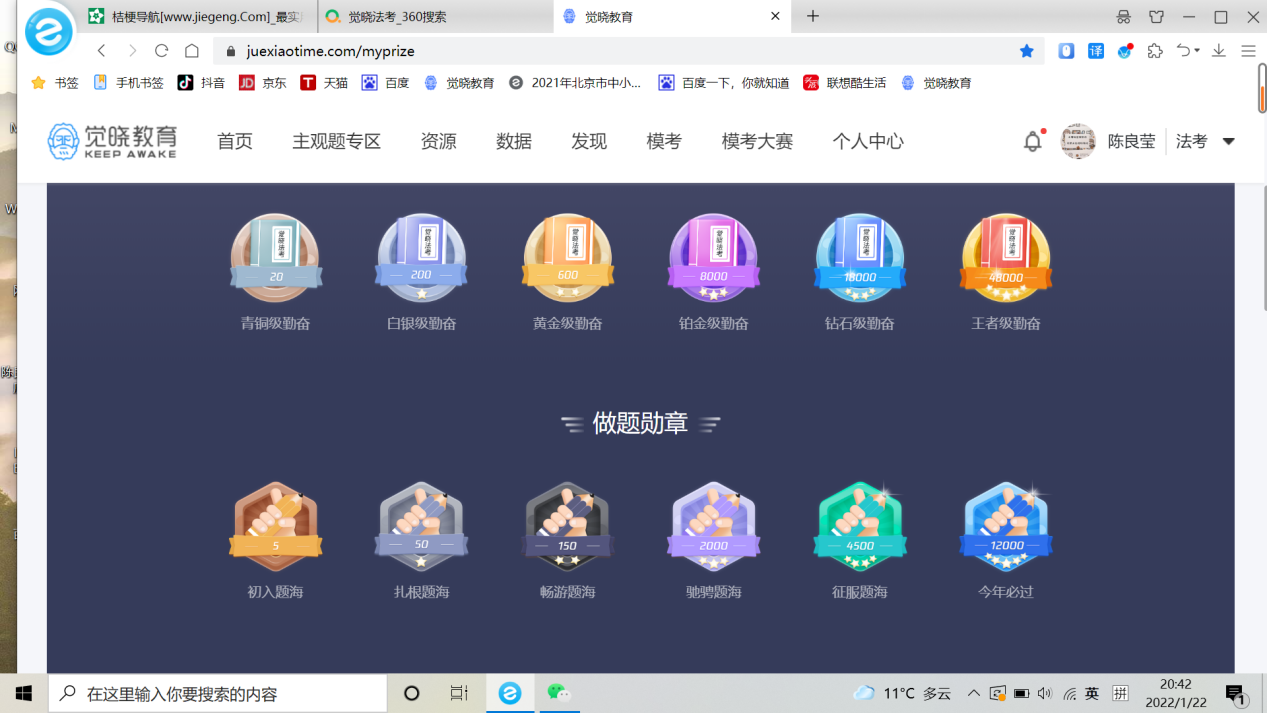1267x713 pixels.
Task: Click the 畅游题海 medal icon
Action: click(x=568, y=526)
